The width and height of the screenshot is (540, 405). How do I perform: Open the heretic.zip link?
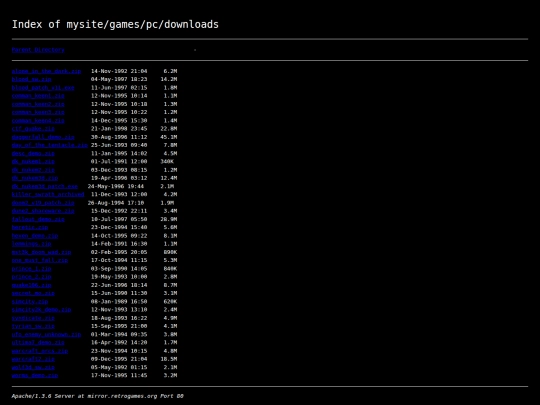coord(30,228)
